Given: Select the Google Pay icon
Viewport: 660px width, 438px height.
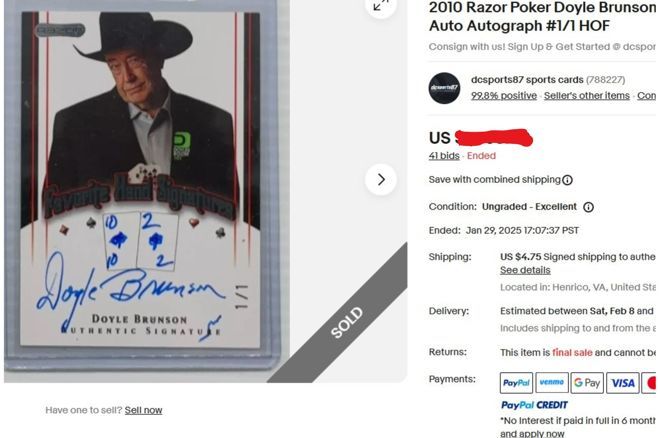Looking at the screenshot, I should point(587,383).
